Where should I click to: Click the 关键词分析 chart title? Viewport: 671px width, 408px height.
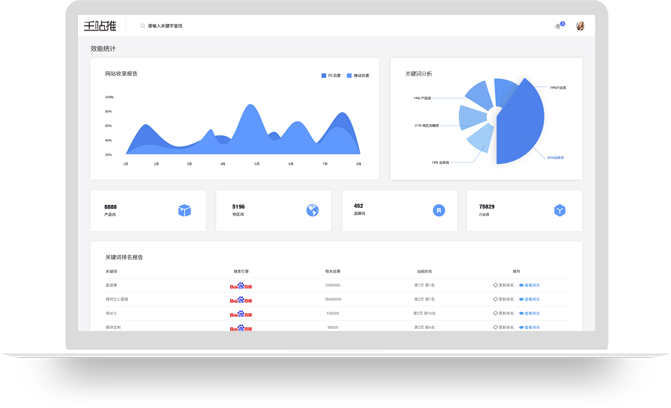[419, 74]
